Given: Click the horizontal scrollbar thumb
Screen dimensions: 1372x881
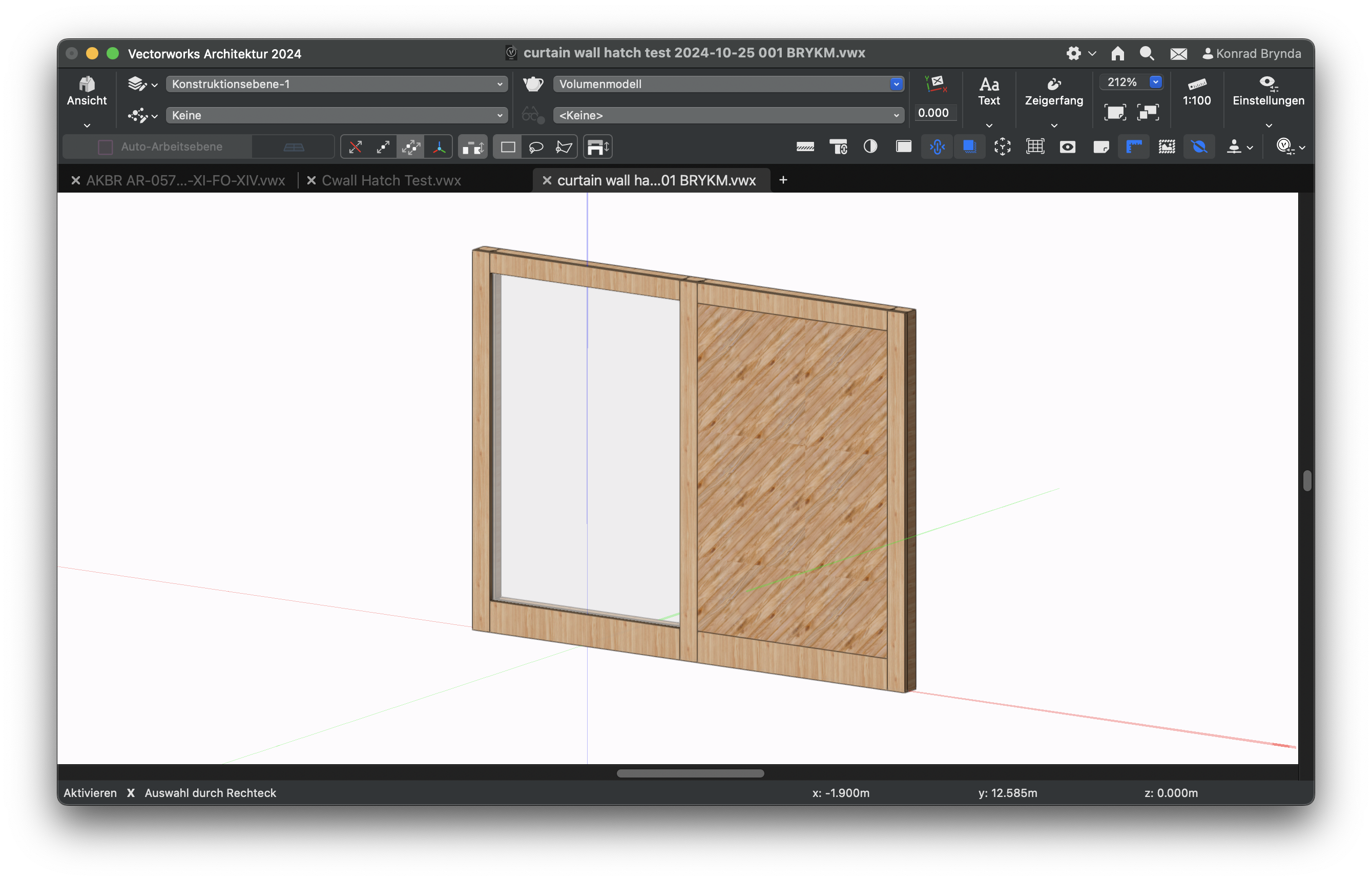Looking at the screenshot, I should 690,773.
